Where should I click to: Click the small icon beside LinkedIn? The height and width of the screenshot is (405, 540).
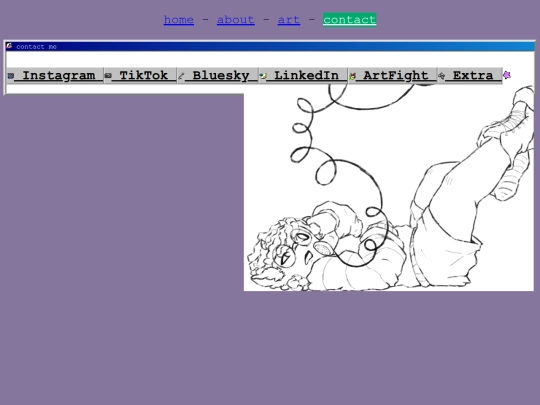tap(263, 76)
